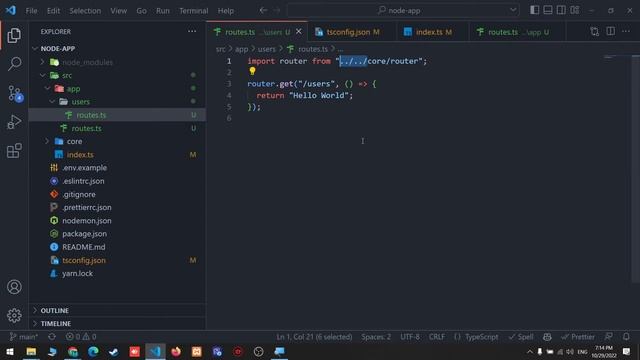The width and height of the screenshot is (640, 360).
Task: Show hidden system tray icons
Action: 529,351
